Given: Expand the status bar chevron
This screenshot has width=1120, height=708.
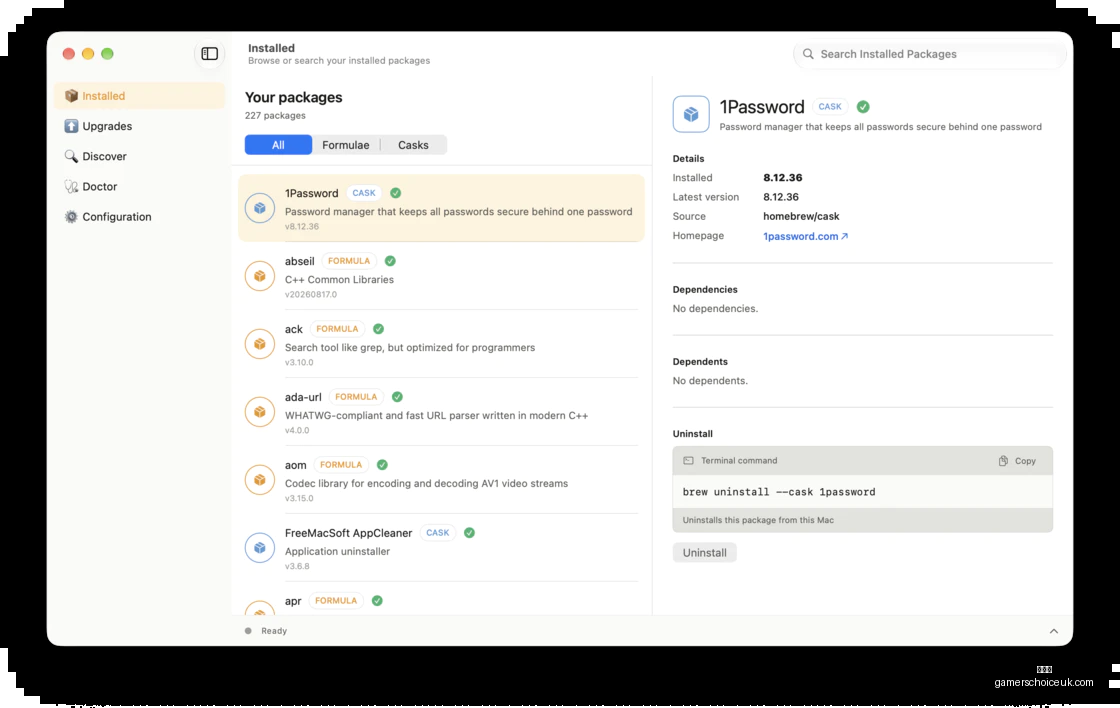Looking at the screenshot, I should pyautogui.click(x=1054, y=631).
